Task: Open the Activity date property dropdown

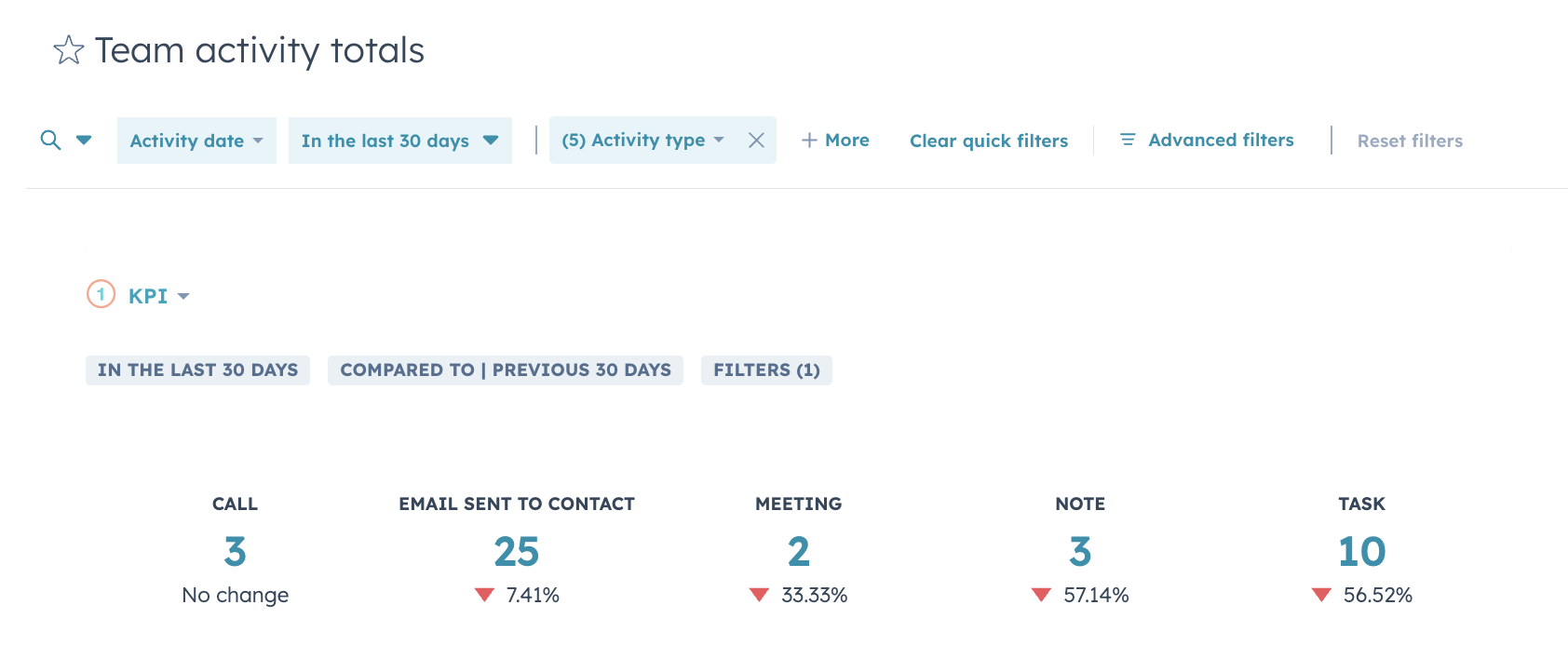Action: [x=196, y=141]
